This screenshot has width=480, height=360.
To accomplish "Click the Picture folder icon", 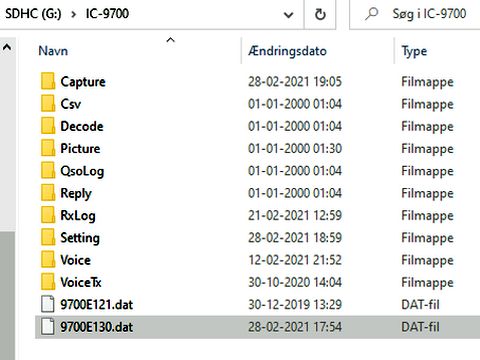I will coord(48,148).
